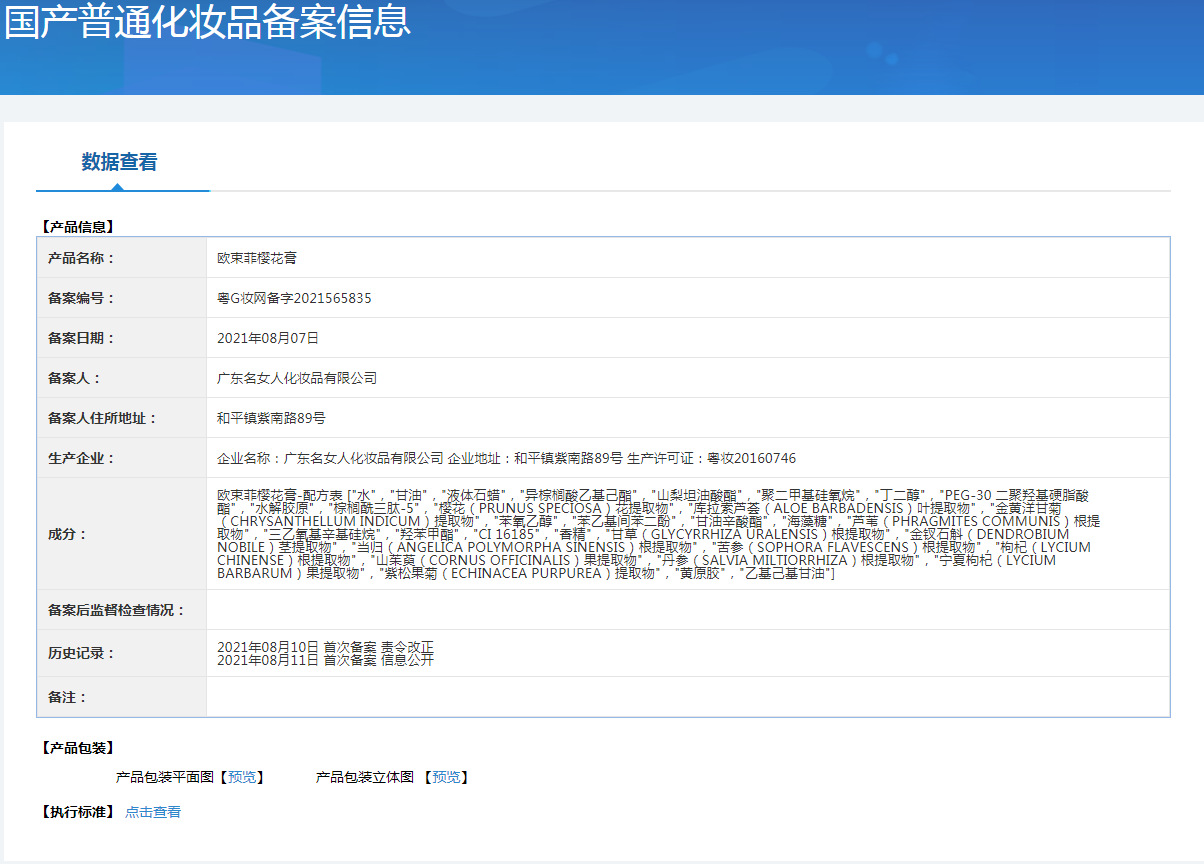Select the 数据查看 tab

click(120, 162)
